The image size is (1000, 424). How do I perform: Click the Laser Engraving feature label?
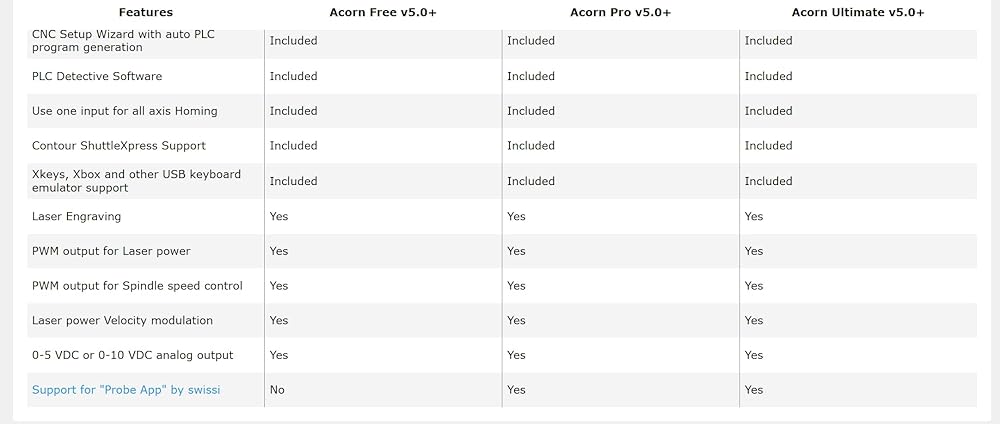(76, 216)
